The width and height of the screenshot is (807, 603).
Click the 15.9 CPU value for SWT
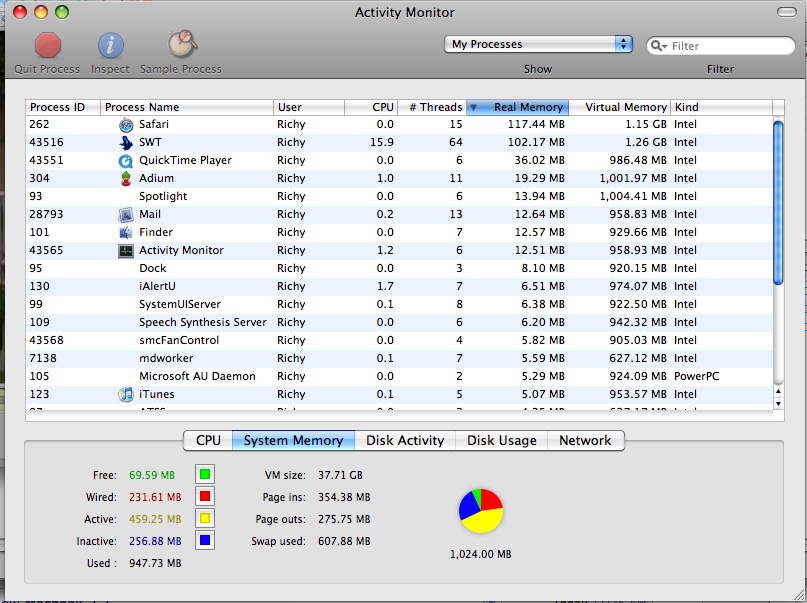tap(382, 143)
